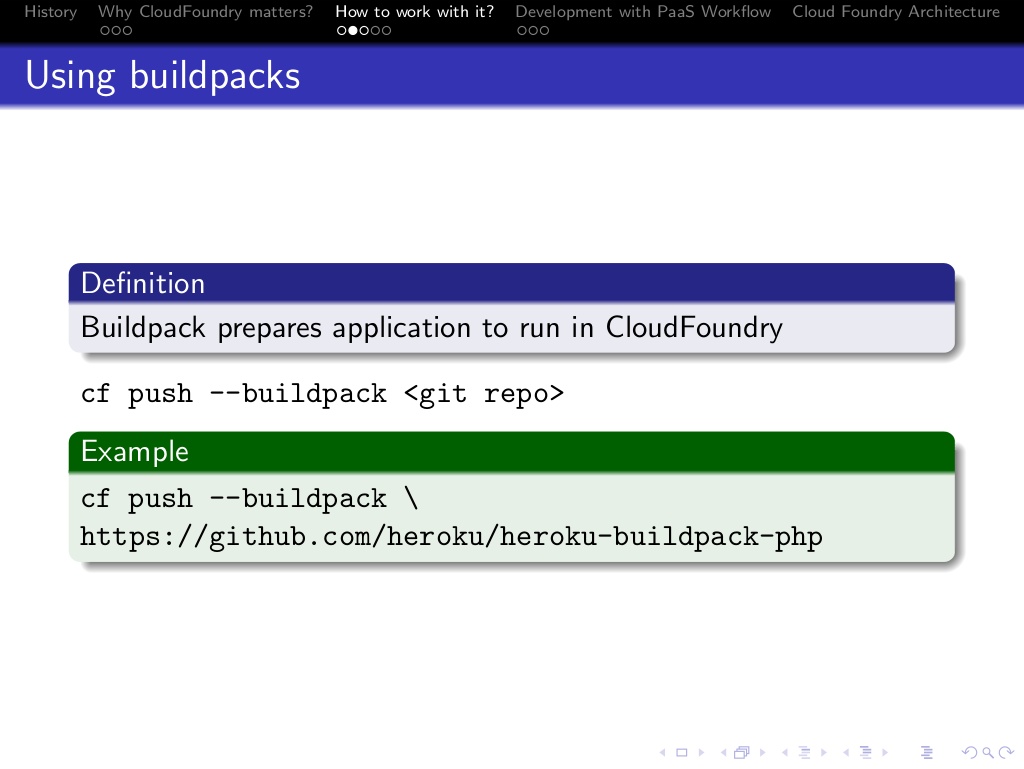Viewport: 1024px width, 769px height.
Task: Click the single slide rectangle navigation icon
Action: point(682,753)
